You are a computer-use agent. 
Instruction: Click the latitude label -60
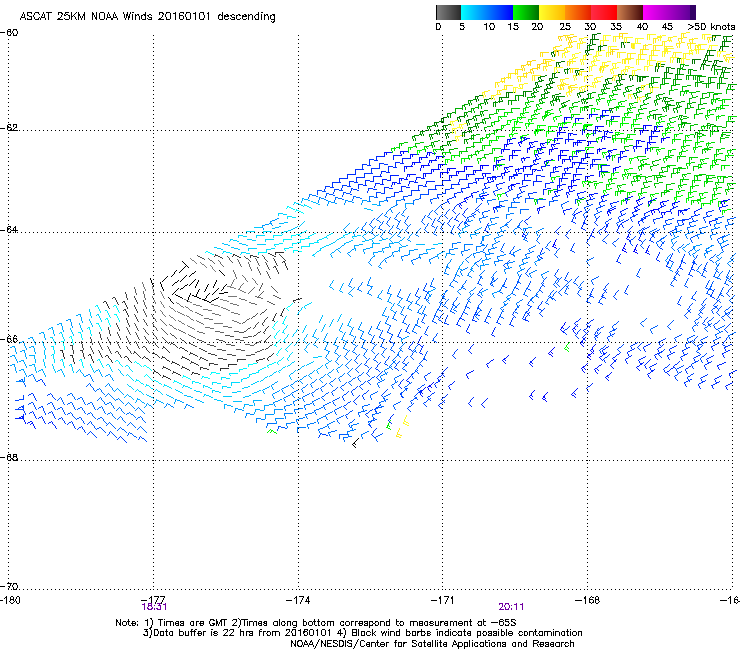pos(9,33)
